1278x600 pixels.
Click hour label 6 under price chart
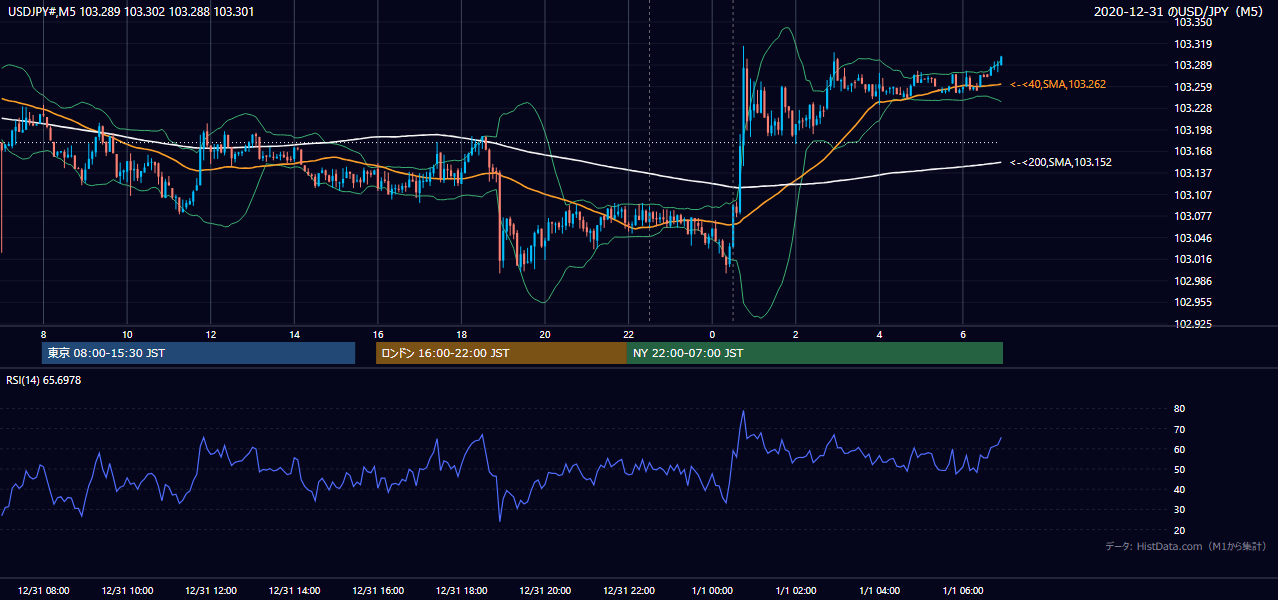click(963, 334)
